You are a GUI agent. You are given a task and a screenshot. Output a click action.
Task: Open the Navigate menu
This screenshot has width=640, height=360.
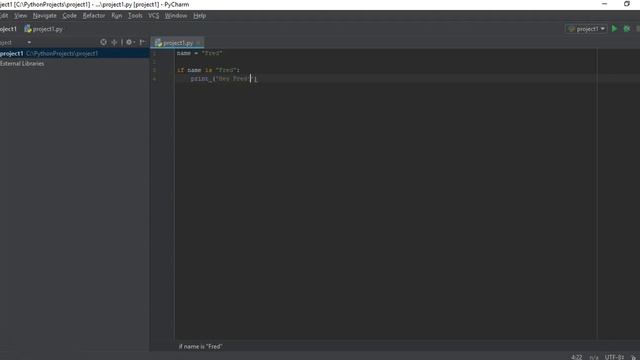click(44, 16)
